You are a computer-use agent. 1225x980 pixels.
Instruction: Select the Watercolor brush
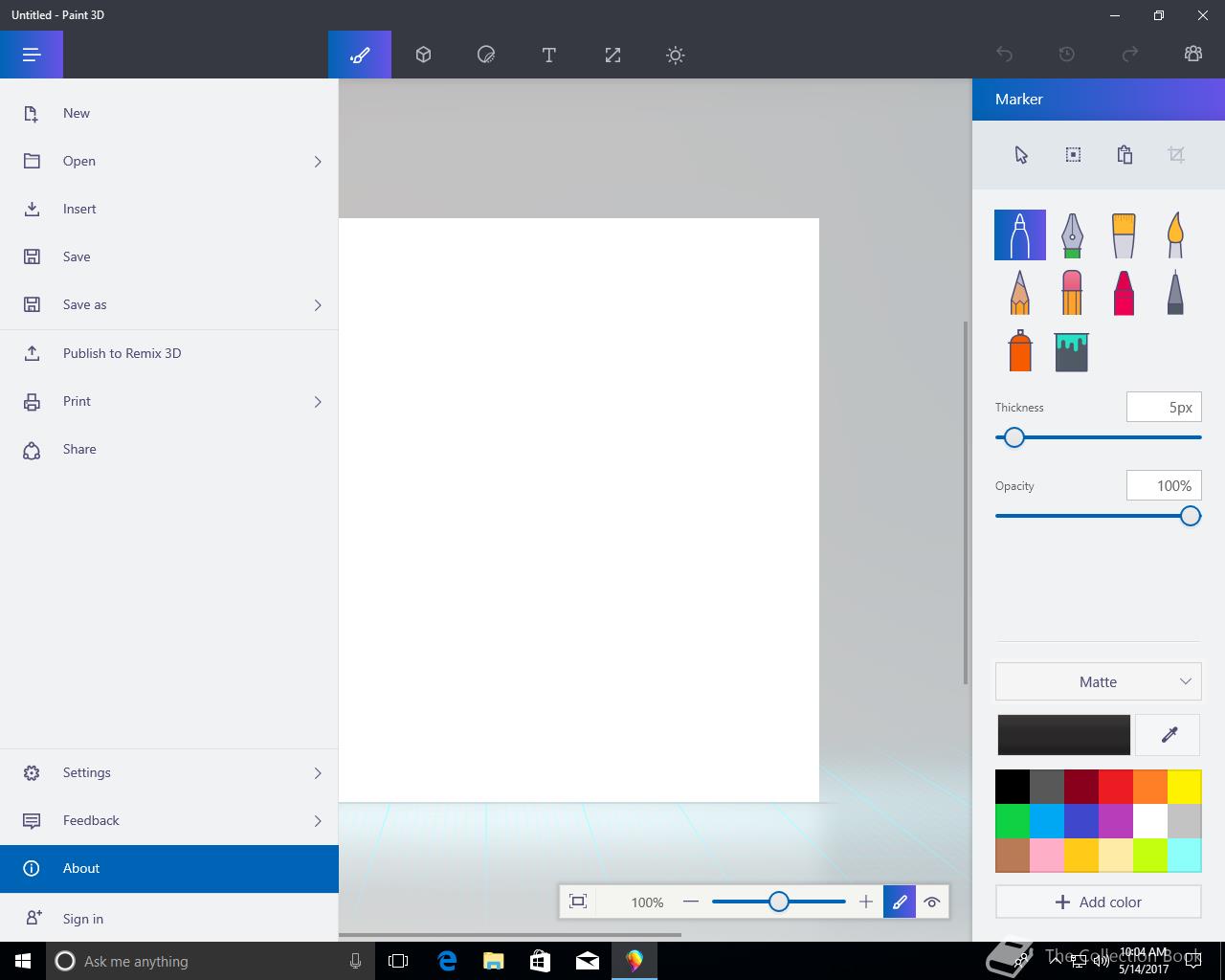point(1175,234)
